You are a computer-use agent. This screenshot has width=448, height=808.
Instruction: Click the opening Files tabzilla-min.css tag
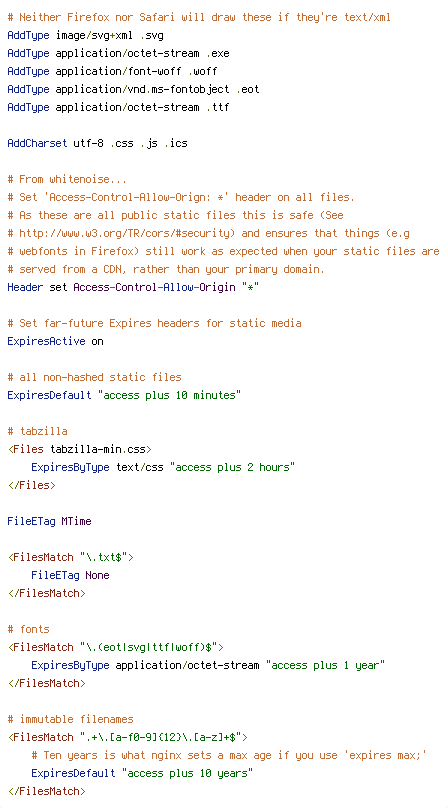[x=80, y=449]
